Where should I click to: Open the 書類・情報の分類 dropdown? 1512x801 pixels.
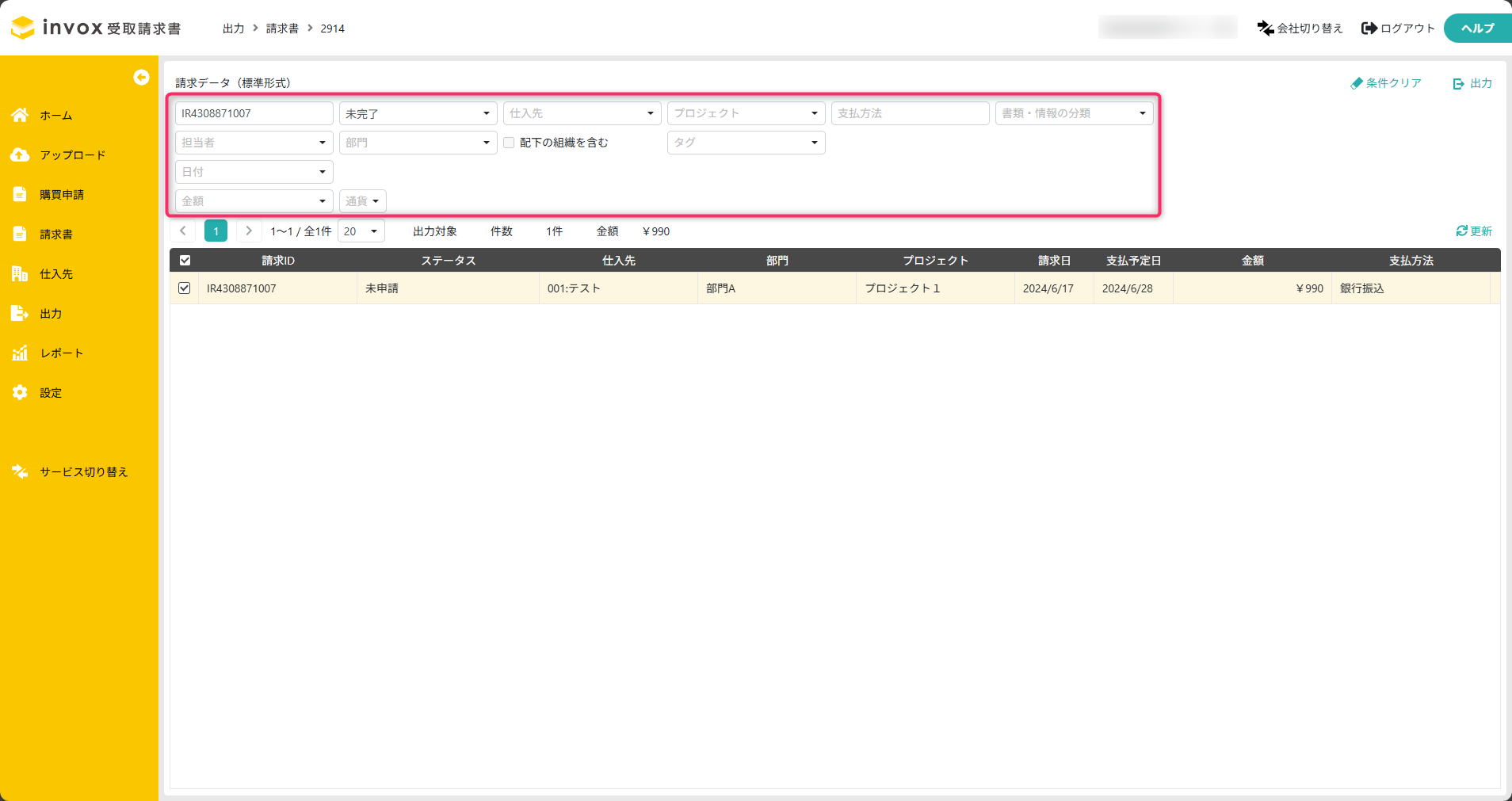(1074, 113)
